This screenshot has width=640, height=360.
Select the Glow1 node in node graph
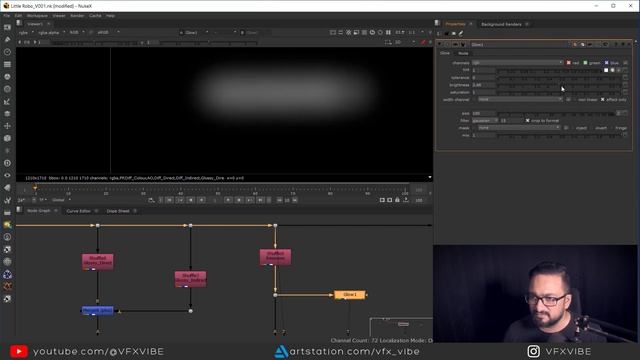coord(350,294)
